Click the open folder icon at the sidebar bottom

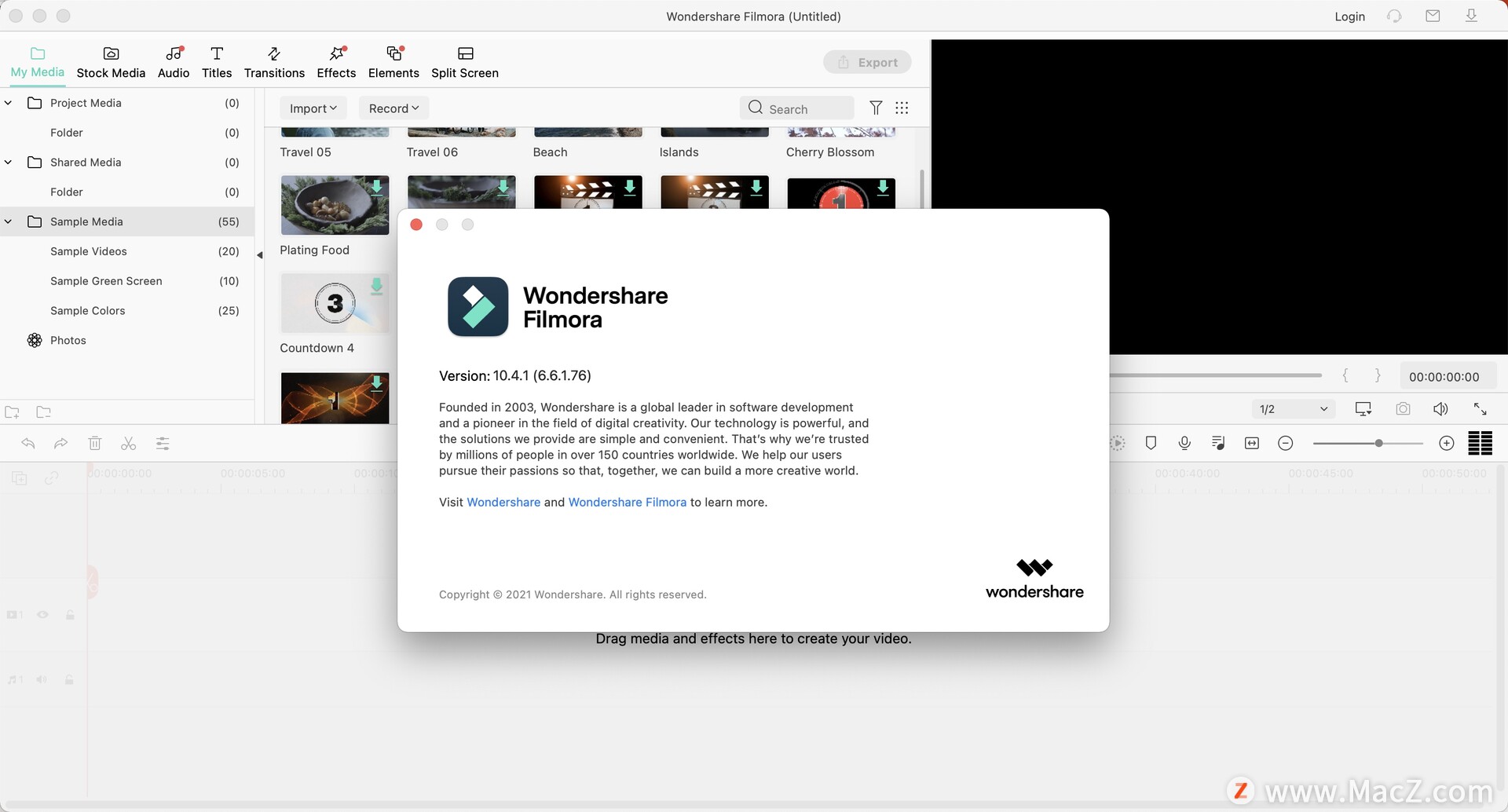click(44, 411)
